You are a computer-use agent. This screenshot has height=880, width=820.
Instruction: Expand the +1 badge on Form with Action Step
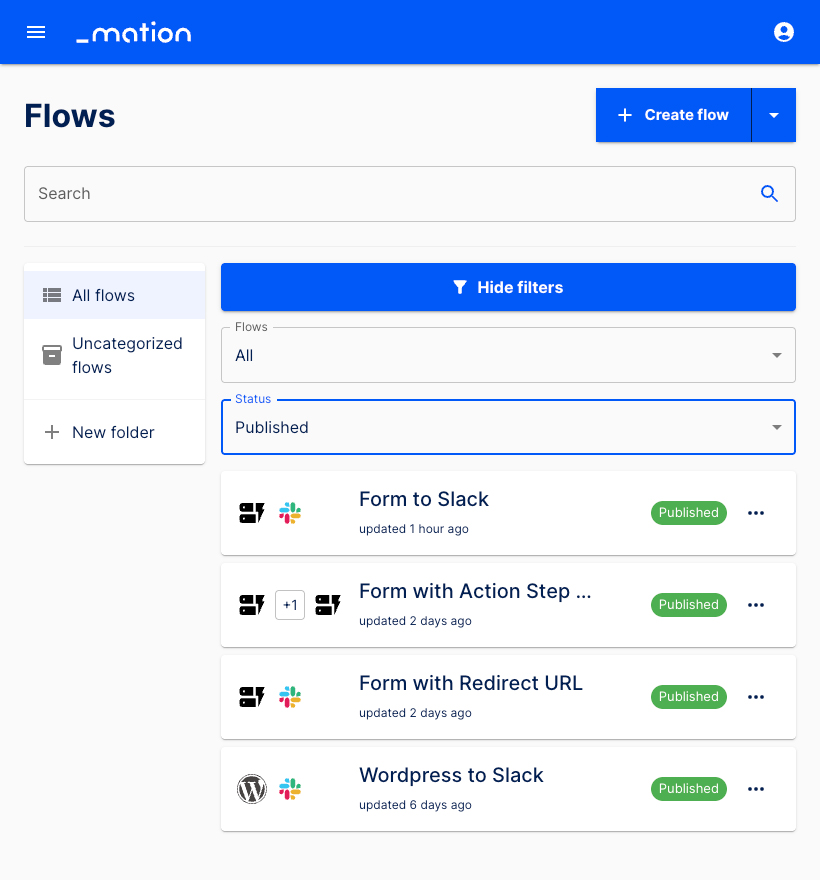coord(290,605)
